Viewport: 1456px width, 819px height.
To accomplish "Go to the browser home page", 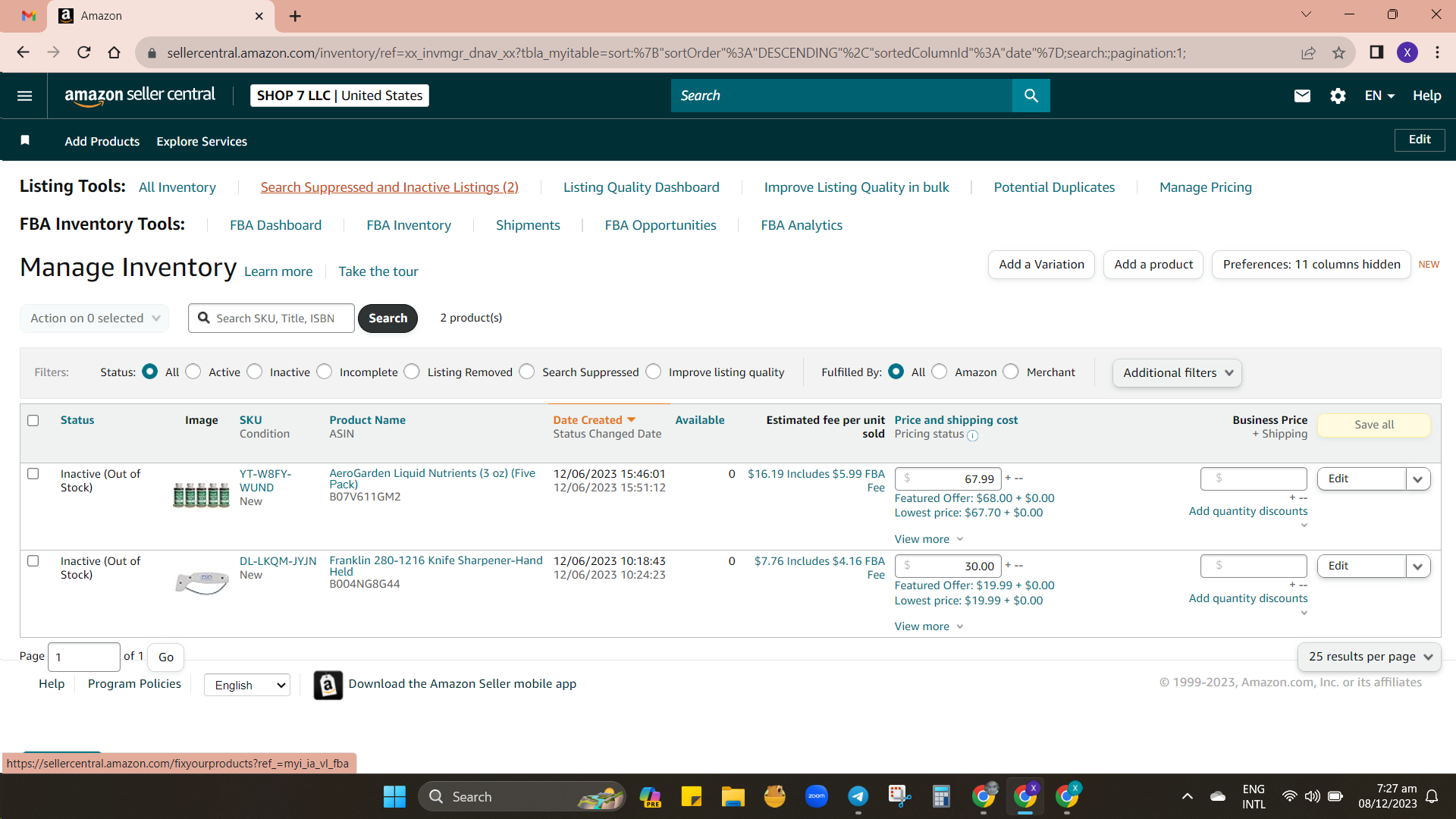I will pyautogui.click(x=114, y=52).
